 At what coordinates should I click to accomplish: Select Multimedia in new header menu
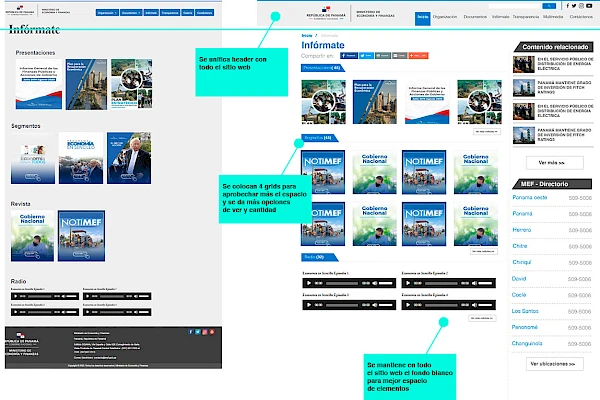click(x=553, y=17)
